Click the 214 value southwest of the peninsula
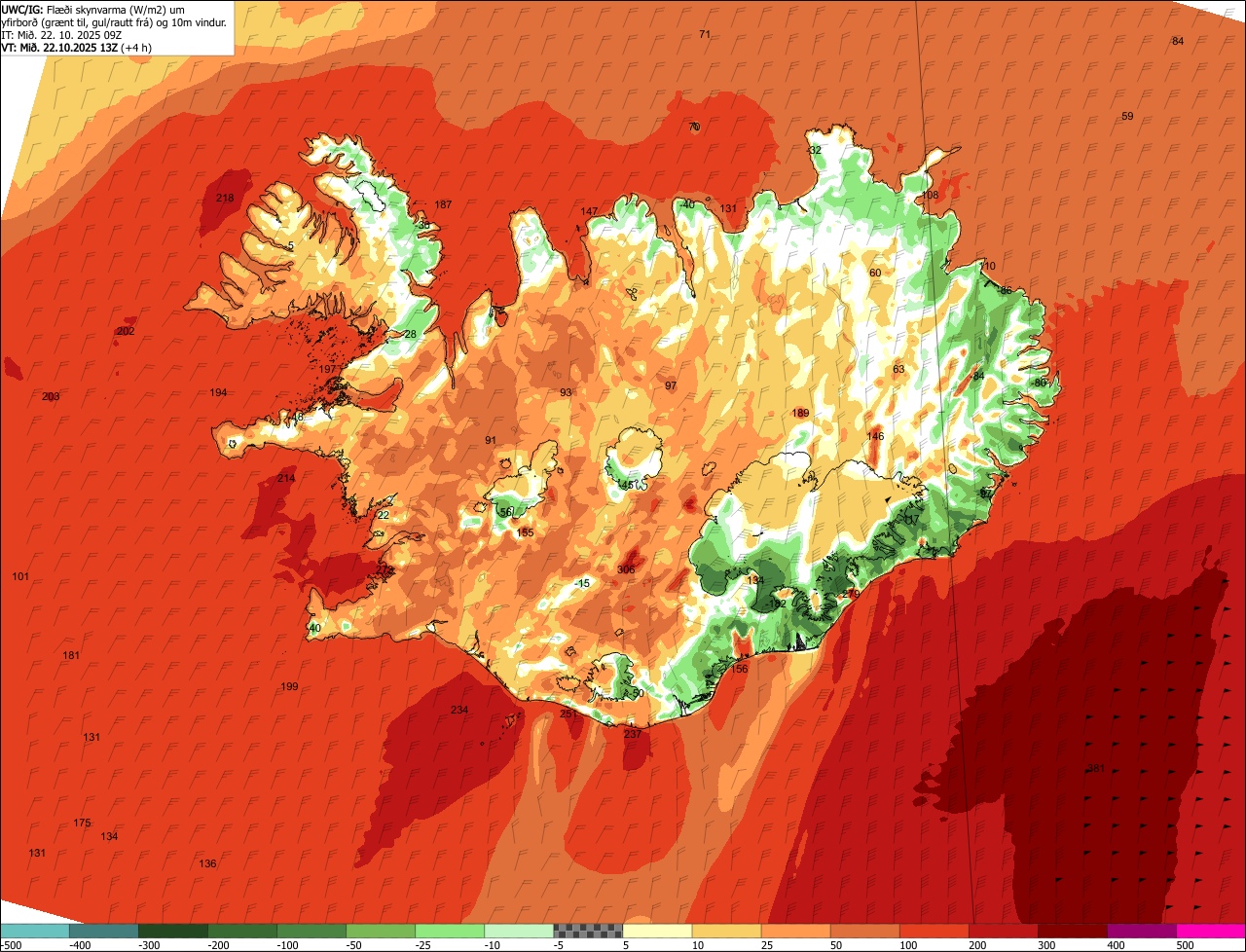This screenshot has width=1246, height=952. 286,478
